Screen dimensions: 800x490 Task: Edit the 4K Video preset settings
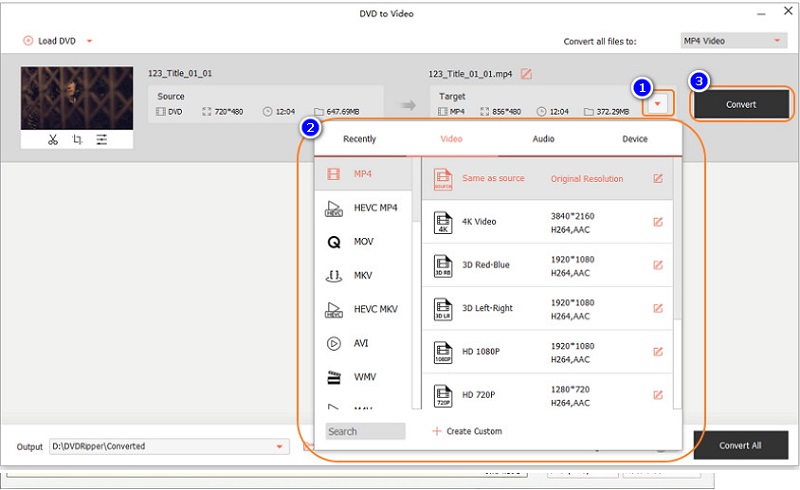657,222
